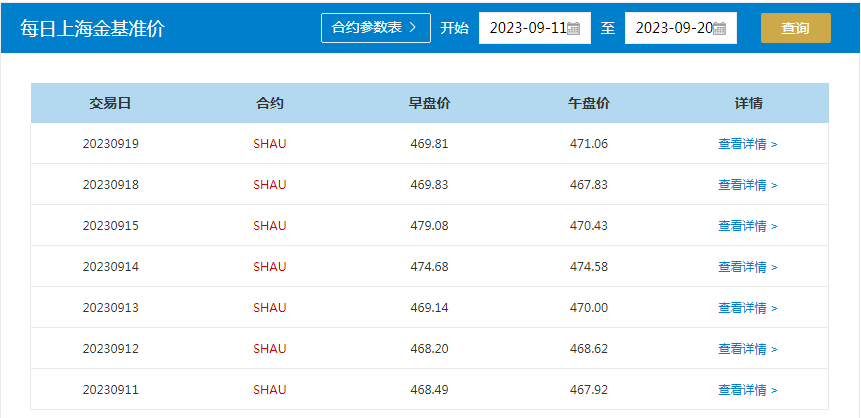861x418 pixels.
Task: View details of the 20230914 entry
Action: click(747, 267)
